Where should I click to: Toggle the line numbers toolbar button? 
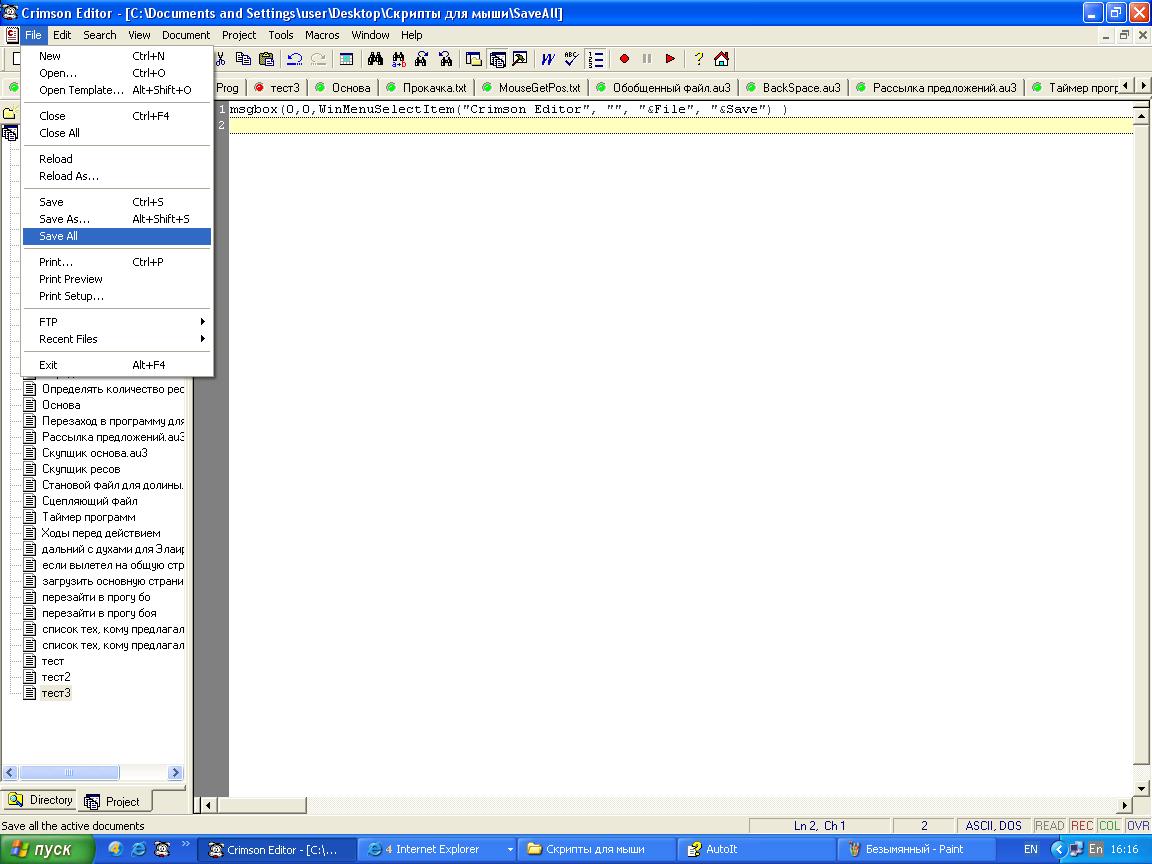tap(596, 59)
